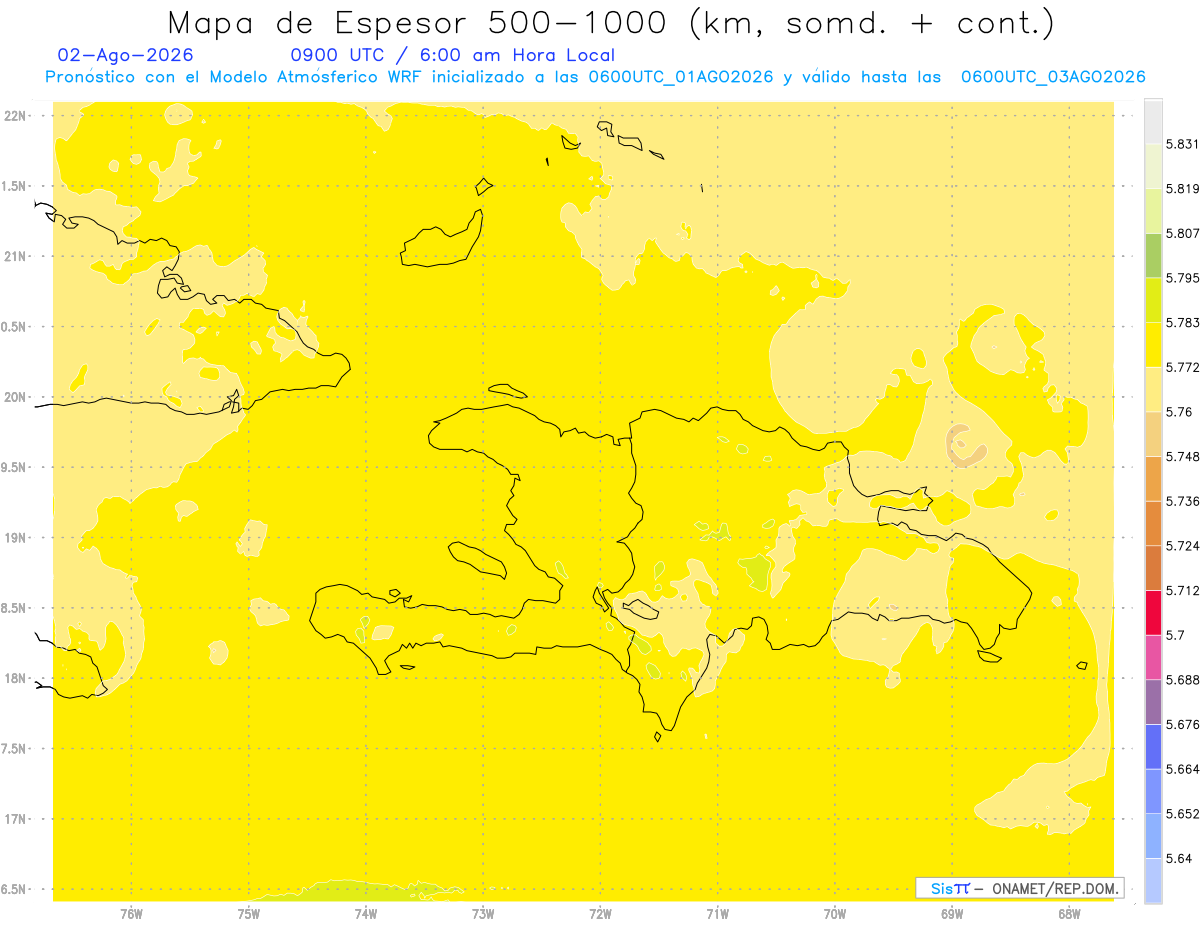Click legend value 5.664
Viewport: 1200px width, 927px height.
pyautogui.click(x=1182, y=769)
